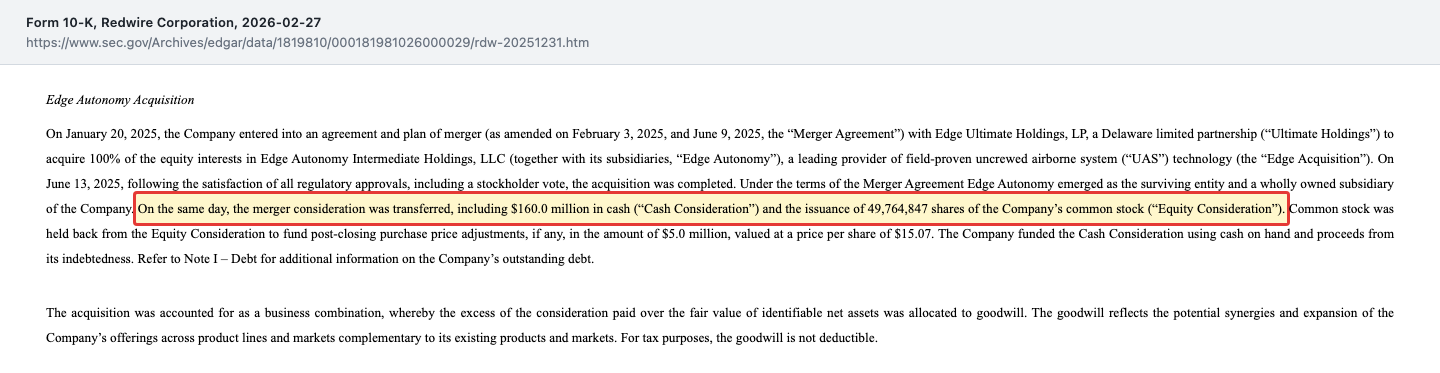The image size is (1440, 373).
Task: Click the "Cash Consideration" term inside highlight
Action: [x=697, y=209]
